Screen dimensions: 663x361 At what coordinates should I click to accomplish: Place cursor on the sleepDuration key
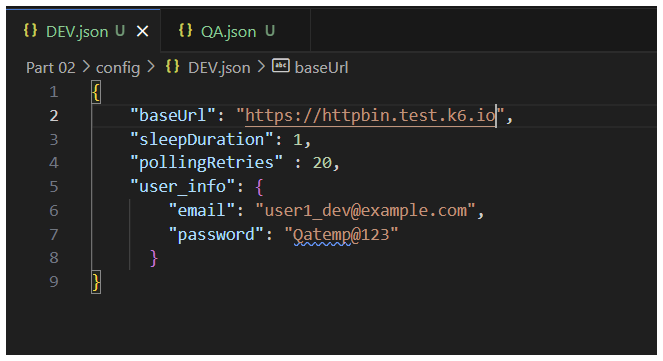[202, 139]
